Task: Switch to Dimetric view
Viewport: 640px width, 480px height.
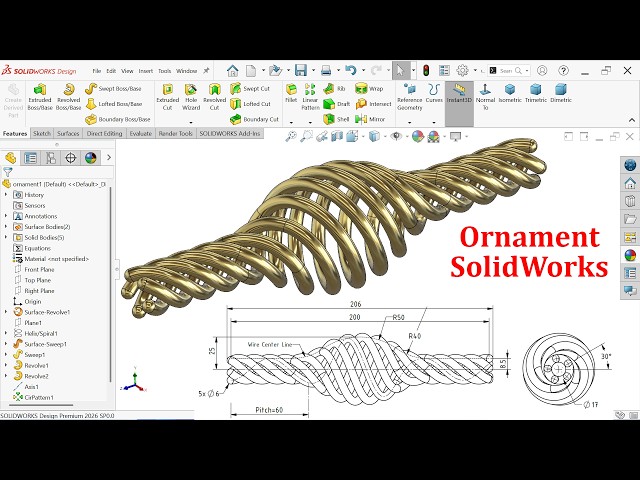Action: (x=561, y=93)
